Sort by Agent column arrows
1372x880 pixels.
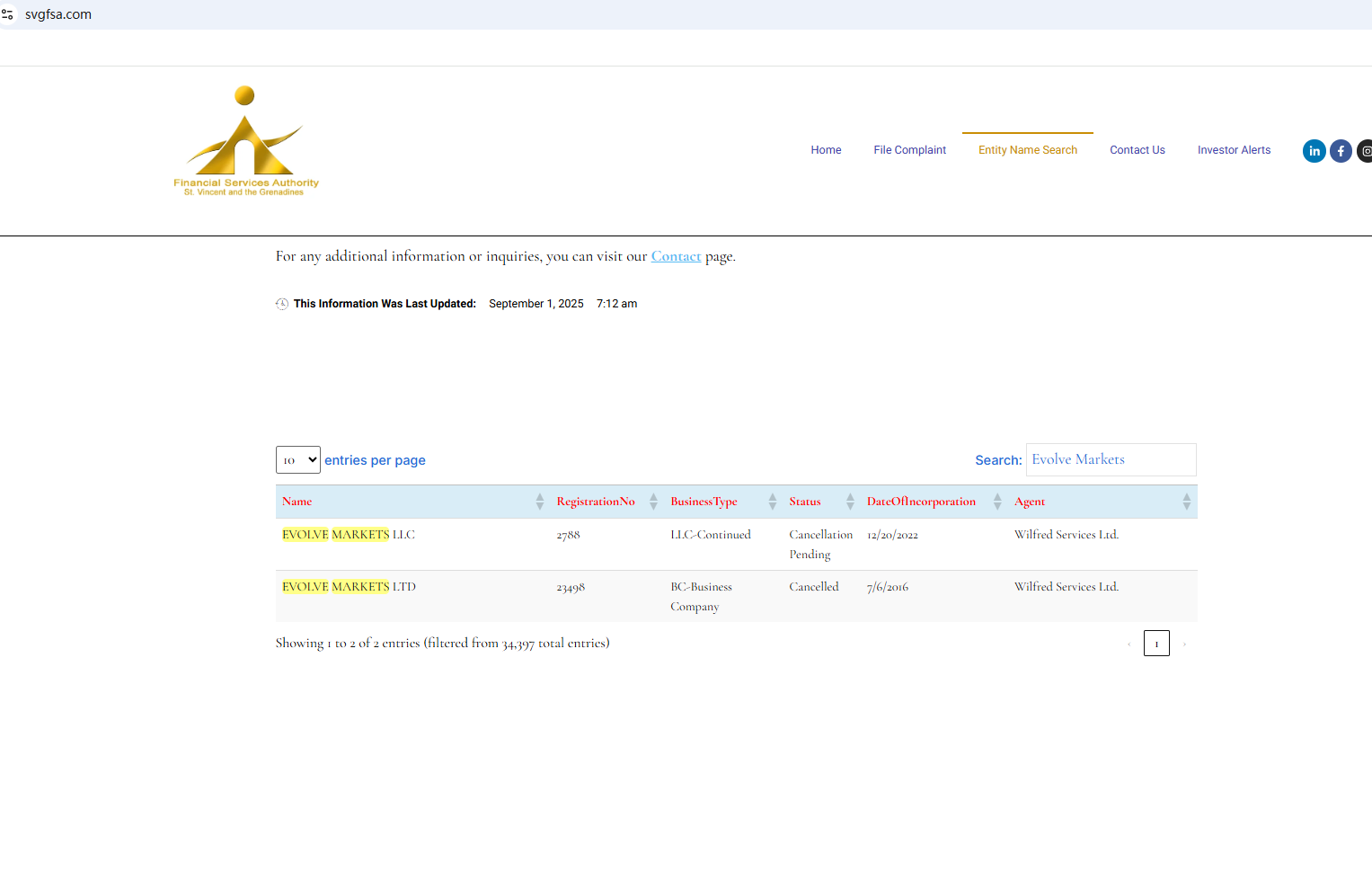1186,502
